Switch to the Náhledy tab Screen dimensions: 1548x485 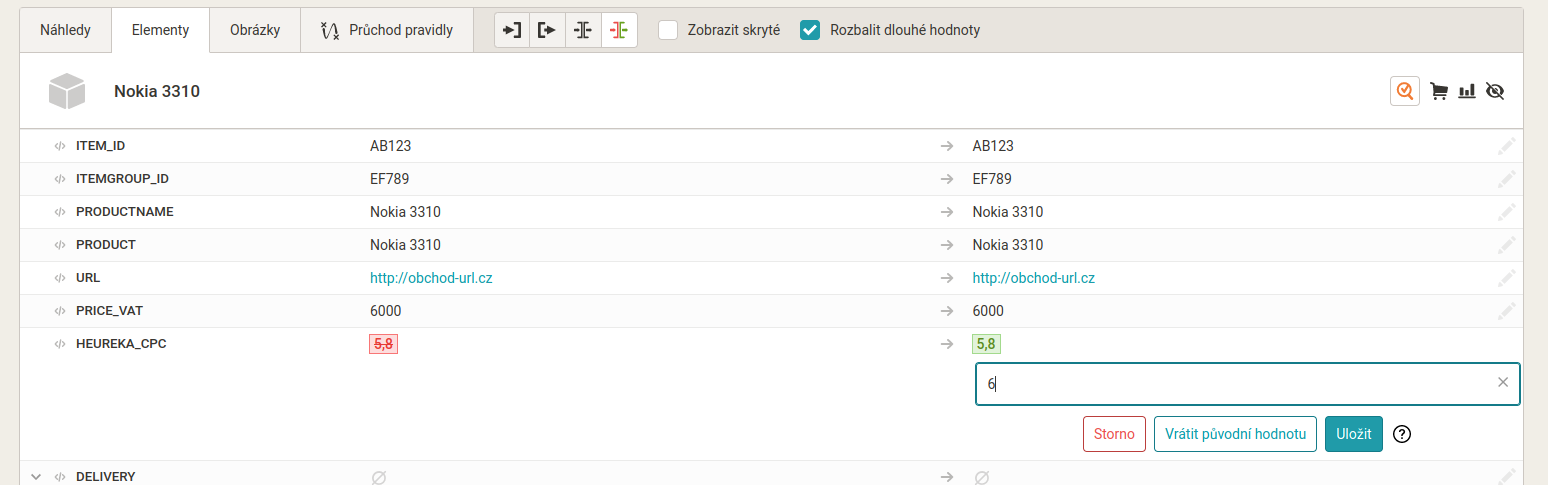pos(65,30)
